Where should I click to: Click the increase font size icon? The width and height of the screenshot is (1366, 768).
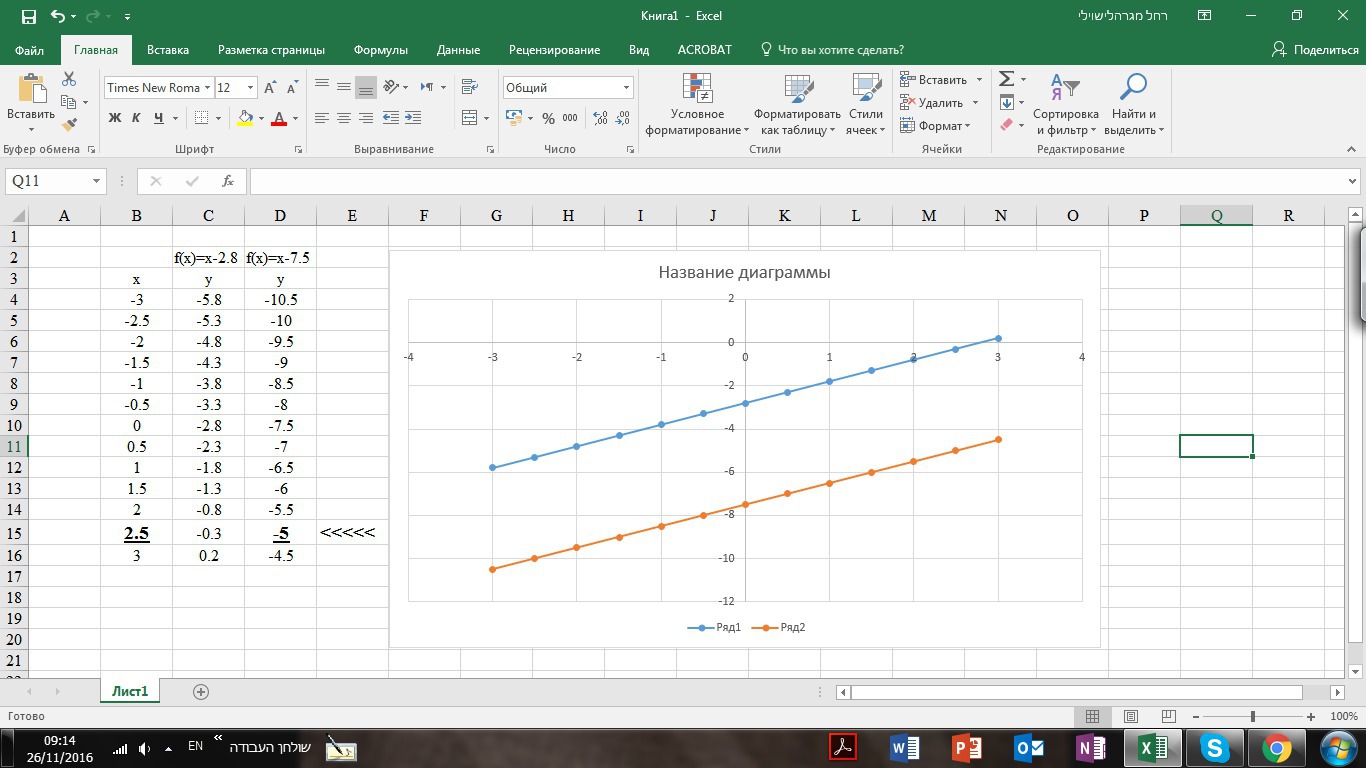click(270, 88)
